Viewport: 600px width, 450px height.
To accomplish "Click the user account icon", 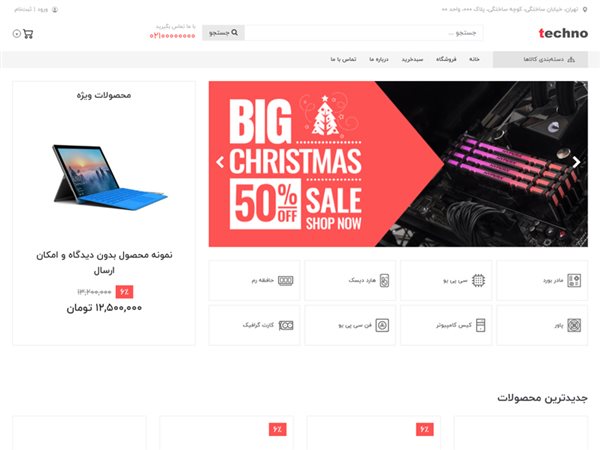I will 55,10.
